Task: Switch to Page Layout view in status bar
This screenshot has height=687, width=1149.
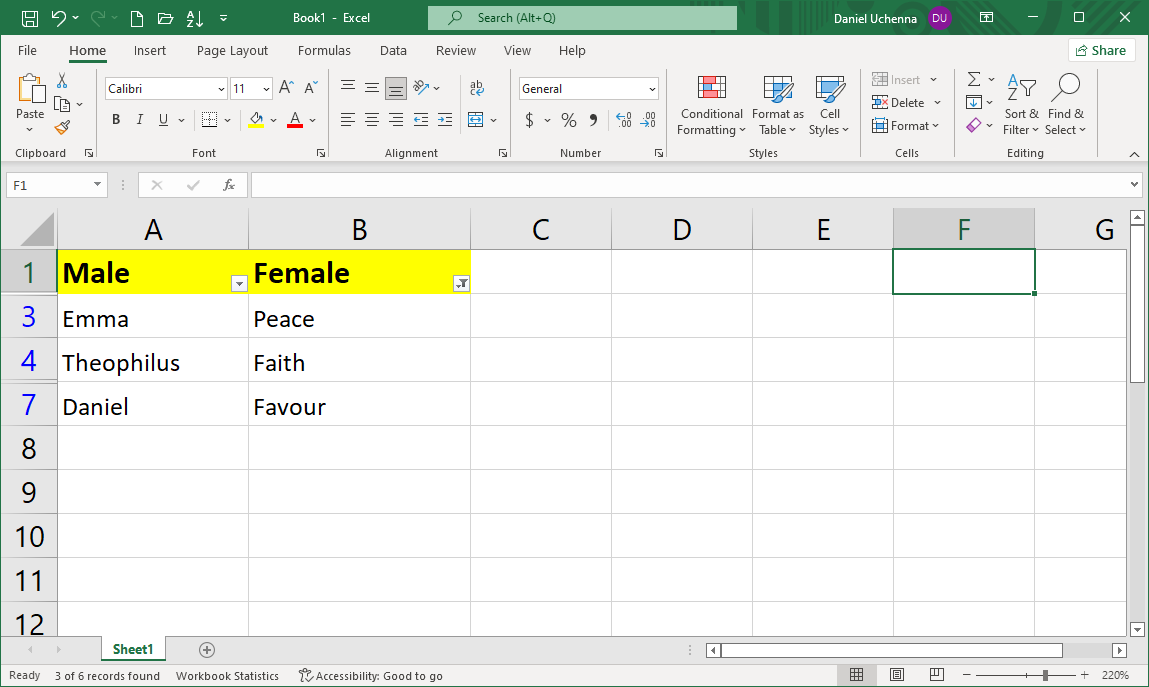Action: 897,676
